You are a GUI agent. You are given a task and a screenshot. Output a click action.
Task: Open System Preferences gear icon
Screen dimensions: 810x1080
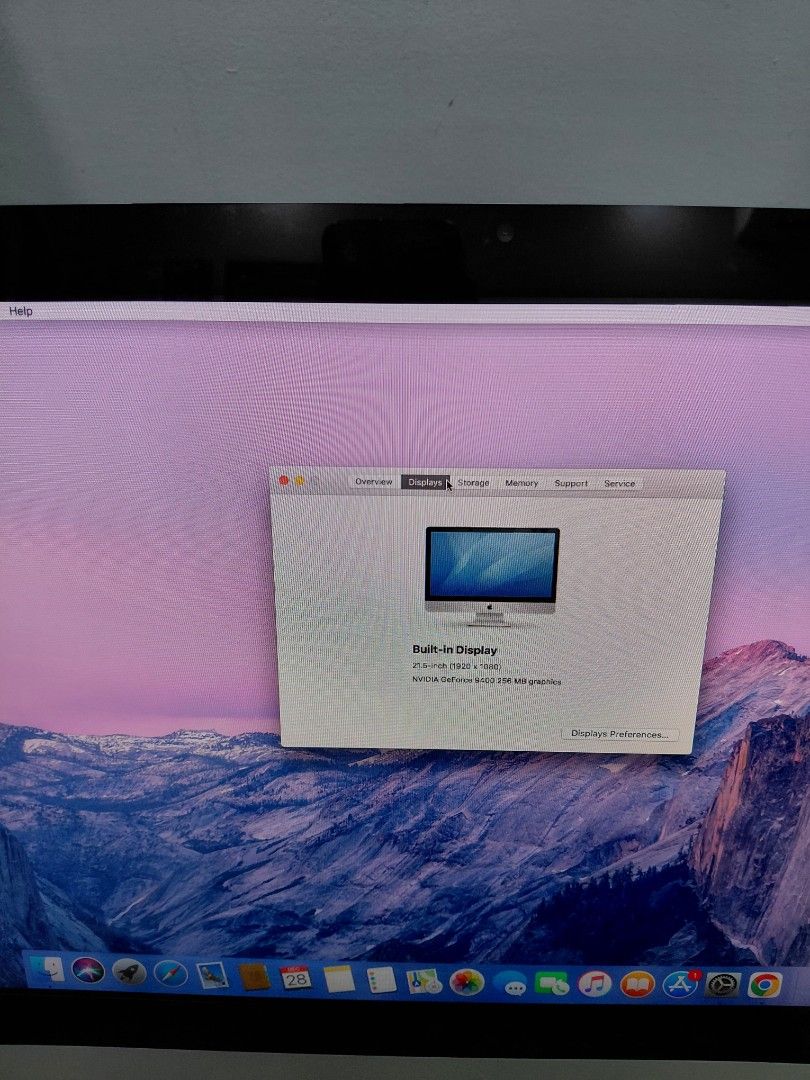(723, 985)
